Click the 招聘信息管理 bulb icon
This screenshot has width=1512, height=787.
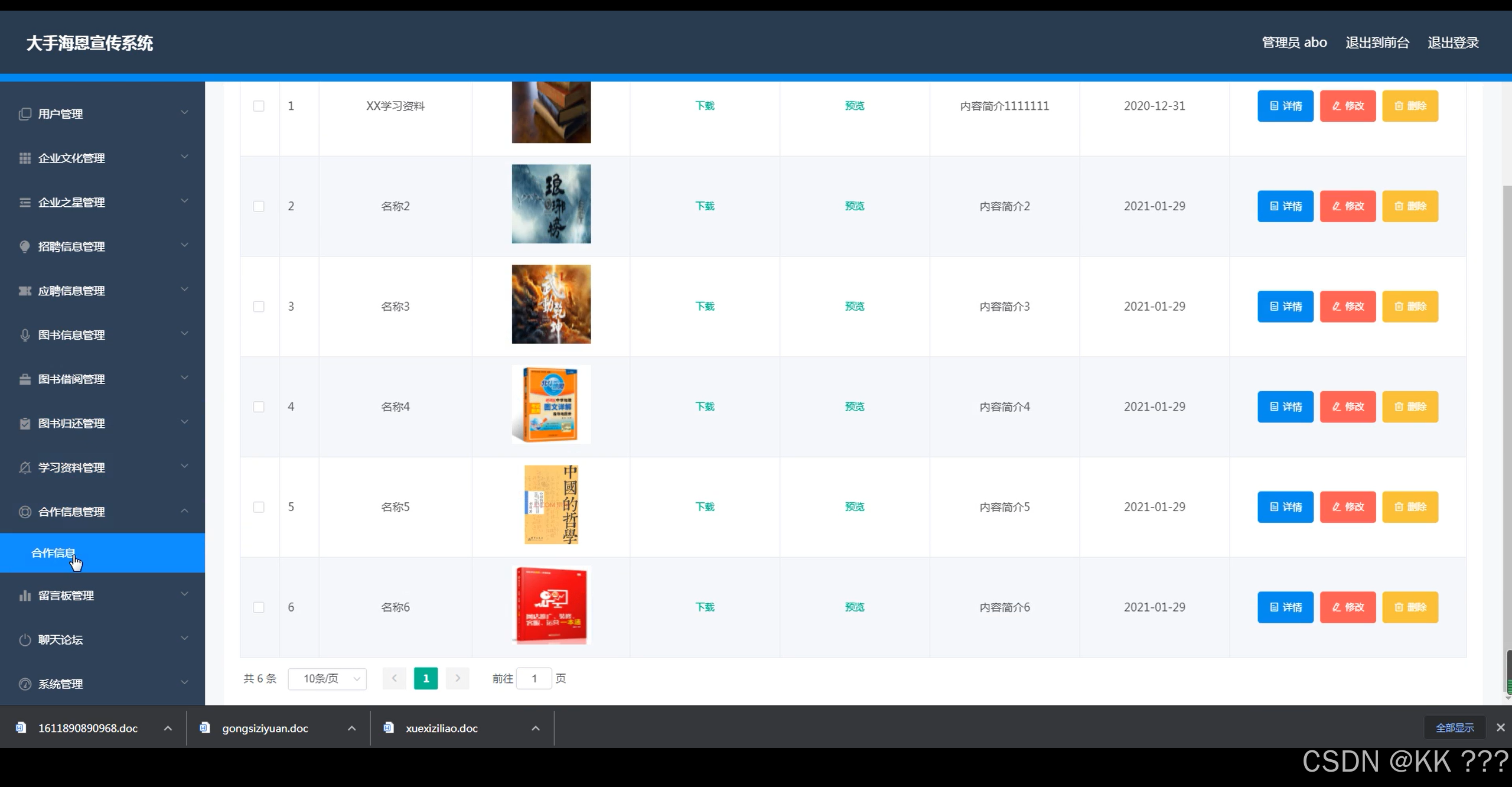click(25, 246)
